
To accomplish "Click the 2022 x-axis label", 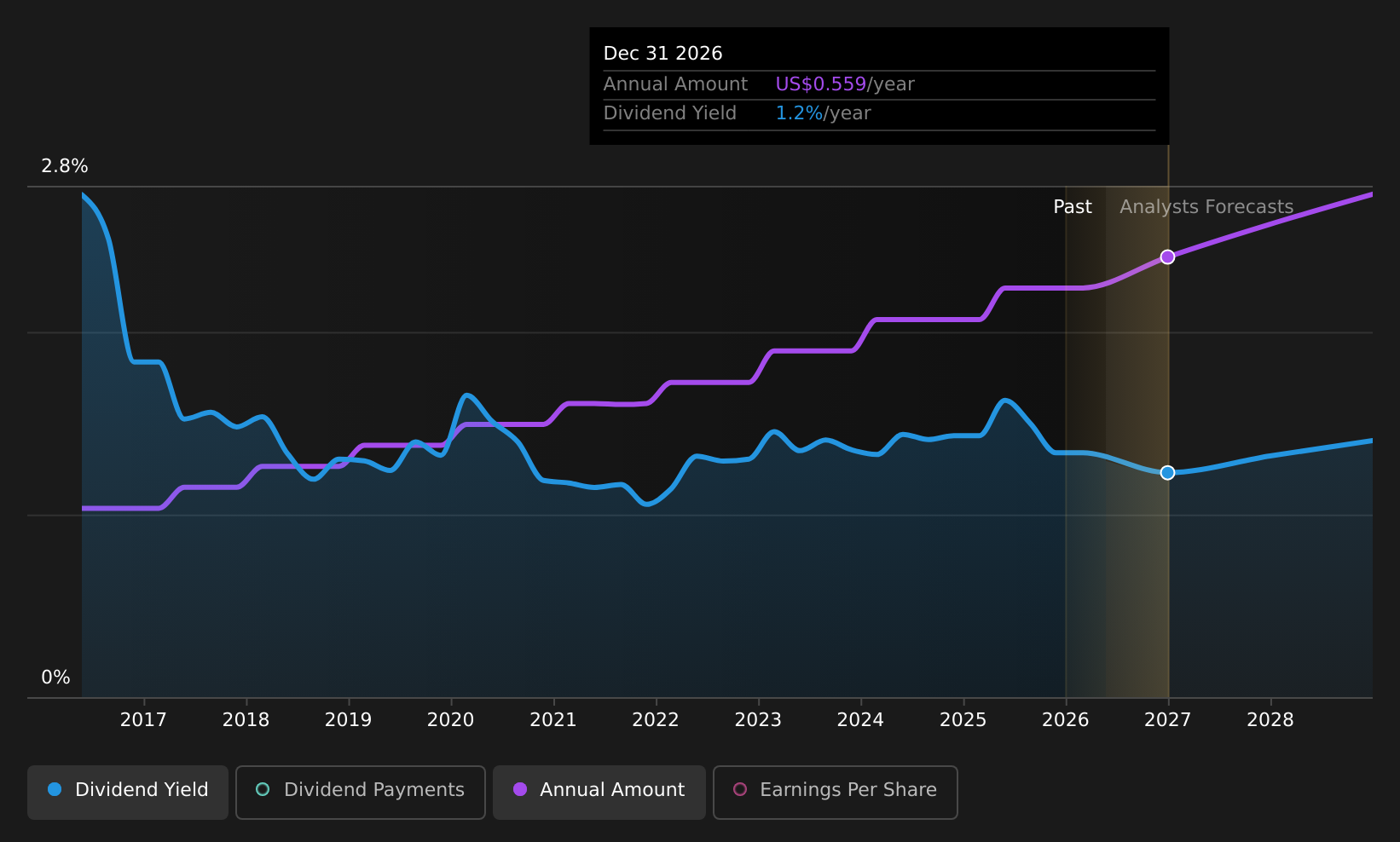I will [656, 720].
